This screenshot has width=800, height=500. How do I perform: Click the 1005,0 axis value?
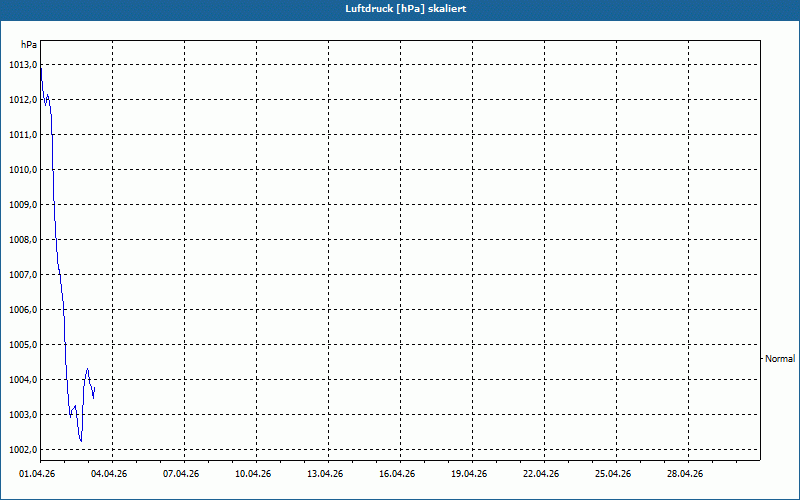pos(23,345)
